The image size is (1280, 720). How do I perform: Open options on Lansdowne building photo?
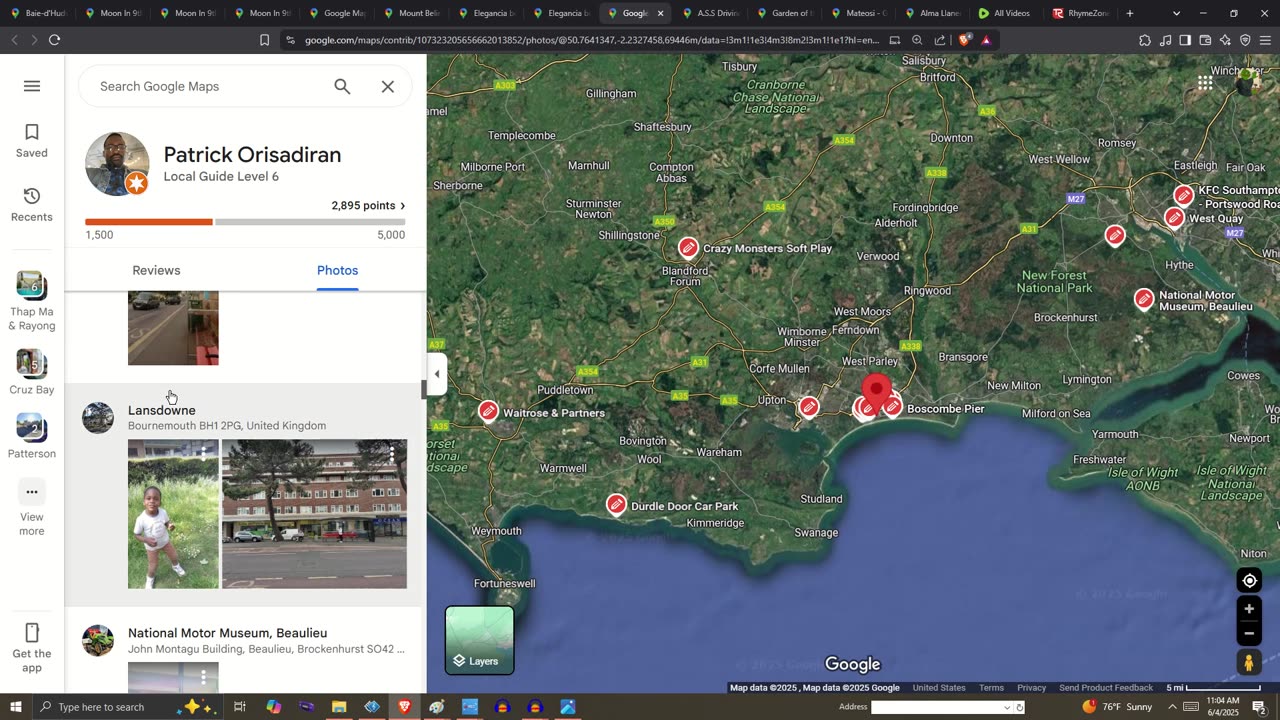pos(392,455)
